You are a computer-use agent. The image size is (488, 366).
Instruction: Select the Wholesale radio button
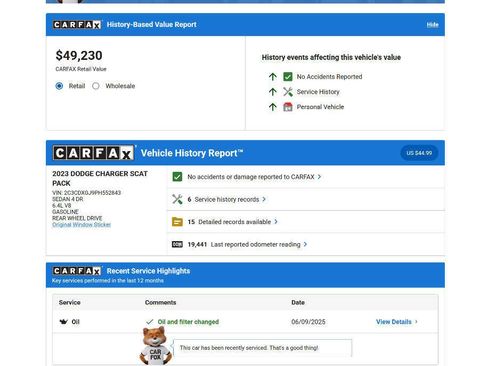pyautogui.click(x=96, y=86)
